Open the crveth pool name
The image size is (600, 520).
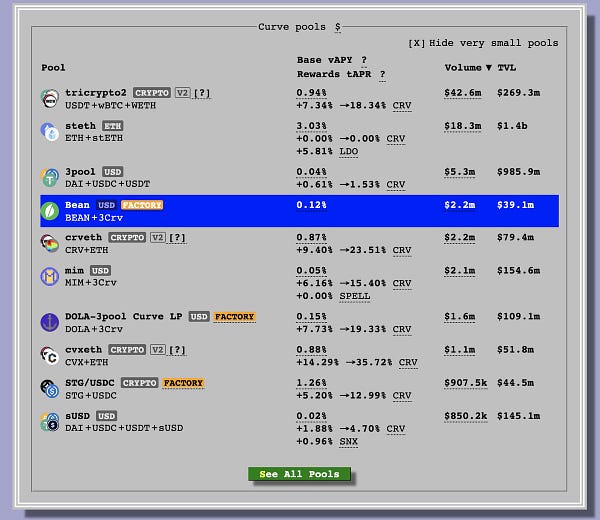tap(83, 238)
